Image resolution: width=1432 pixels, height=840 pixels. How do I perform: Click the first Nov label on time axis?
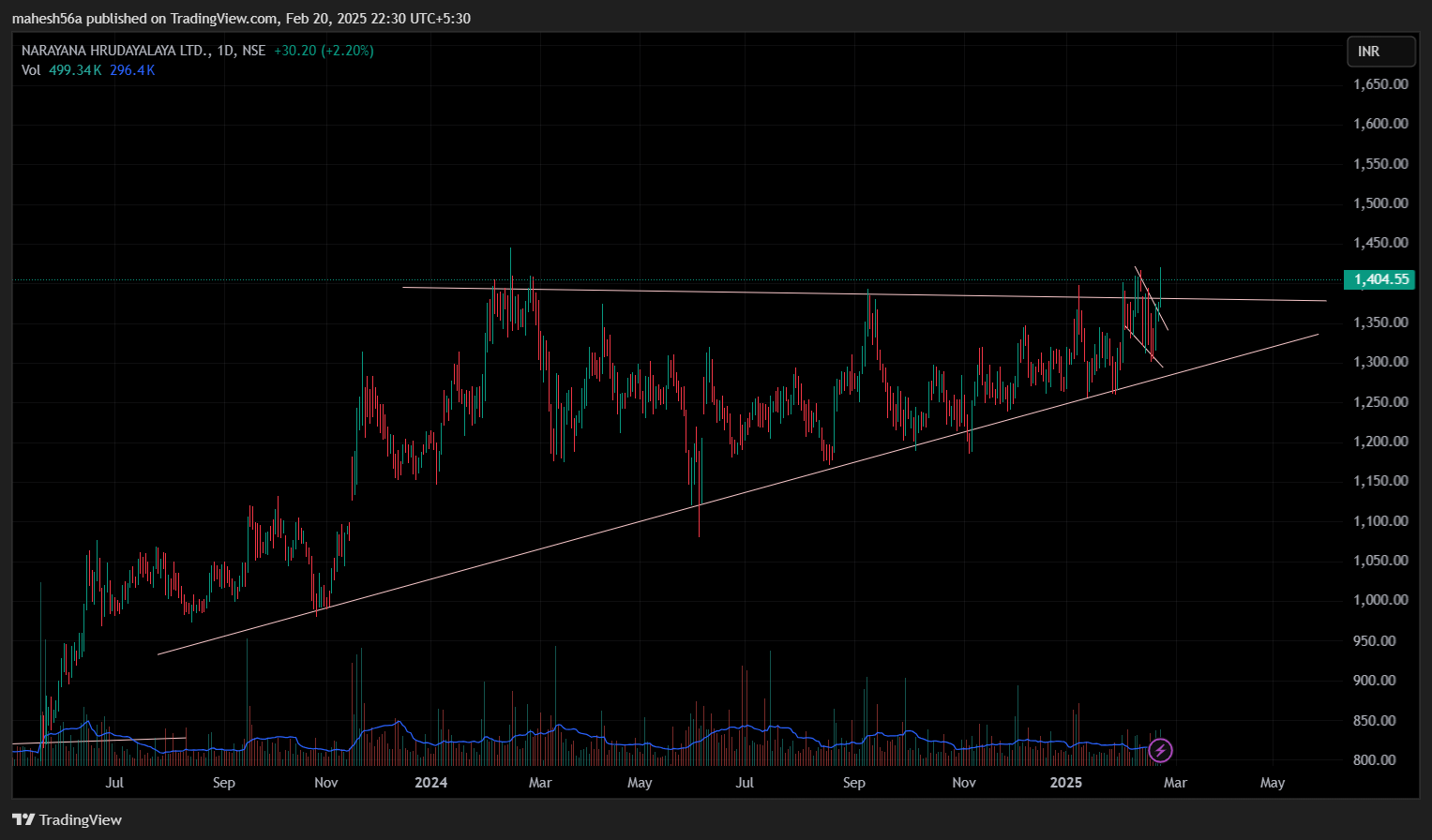tap(326, 782)
